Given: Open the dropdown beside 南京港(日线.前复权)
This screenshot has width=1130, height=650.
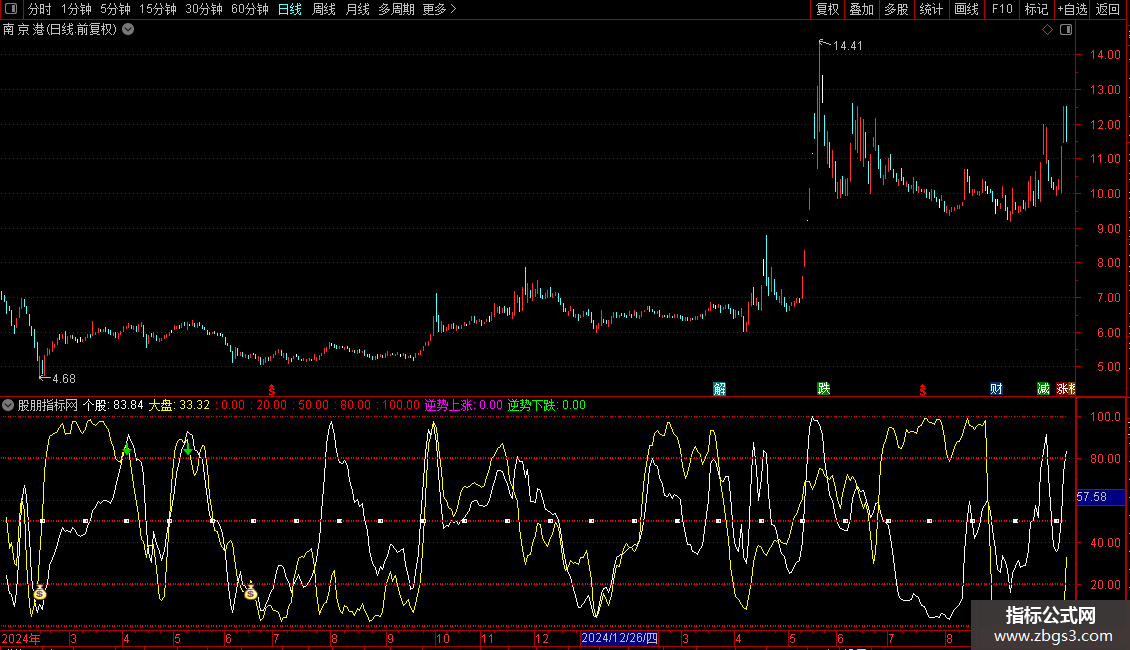Looking at the screenshot, I should click(x=128, y=30).
